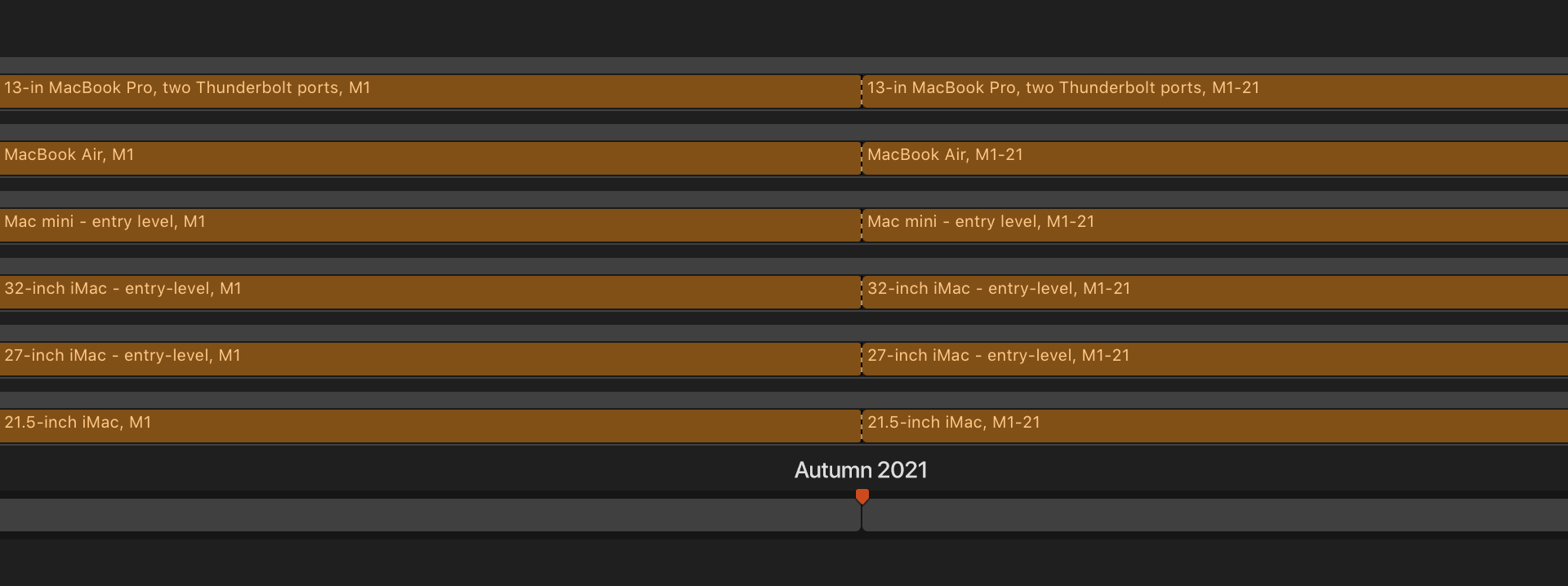Select the 21.5-inch iMac, M1-21 clip
The width and height of the screenshot is (1568, 586).
[x=1215, y=426]
